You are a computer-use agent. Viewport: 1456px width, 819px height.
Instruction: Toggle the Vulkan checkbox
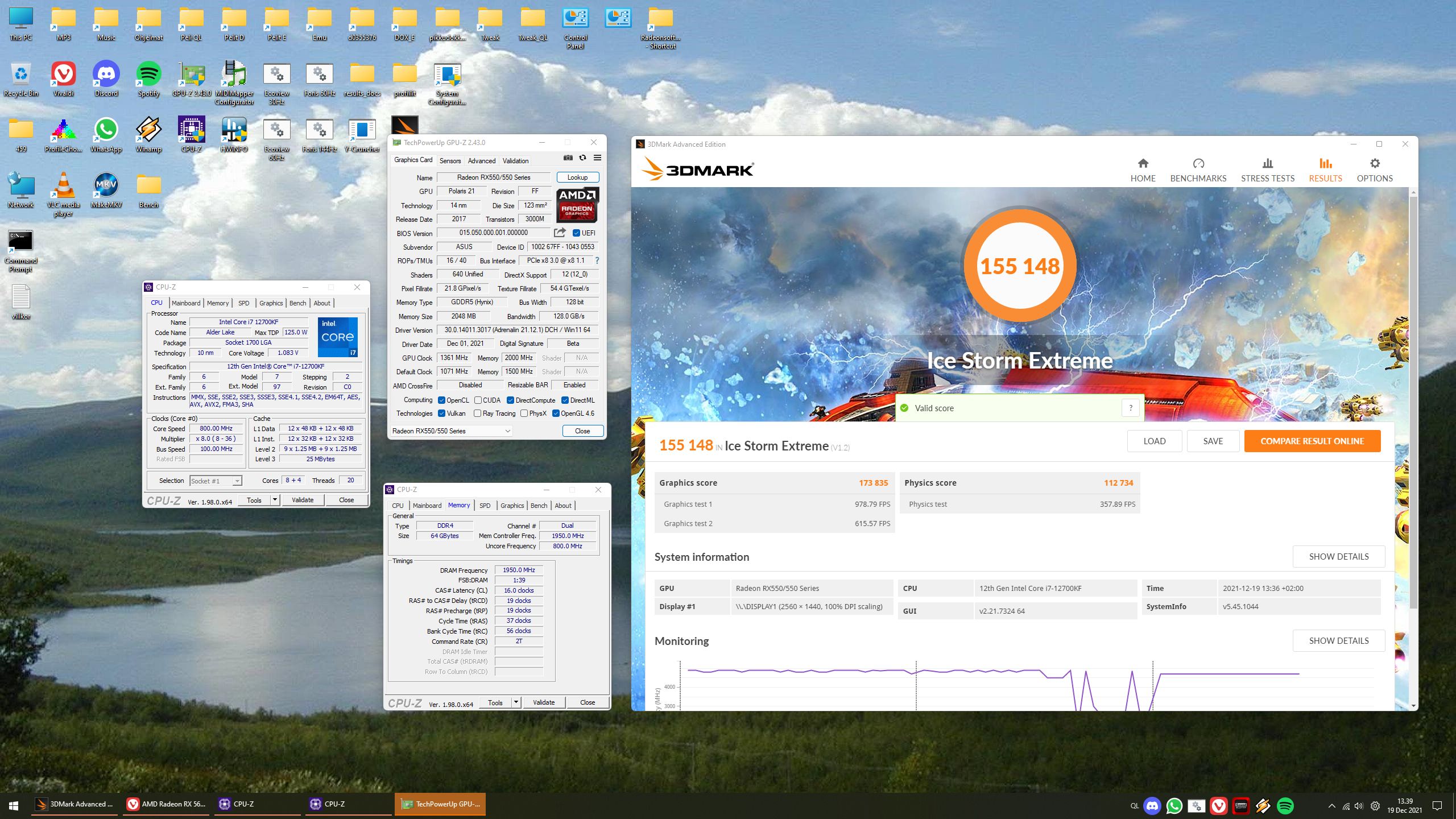click(441, 413)
